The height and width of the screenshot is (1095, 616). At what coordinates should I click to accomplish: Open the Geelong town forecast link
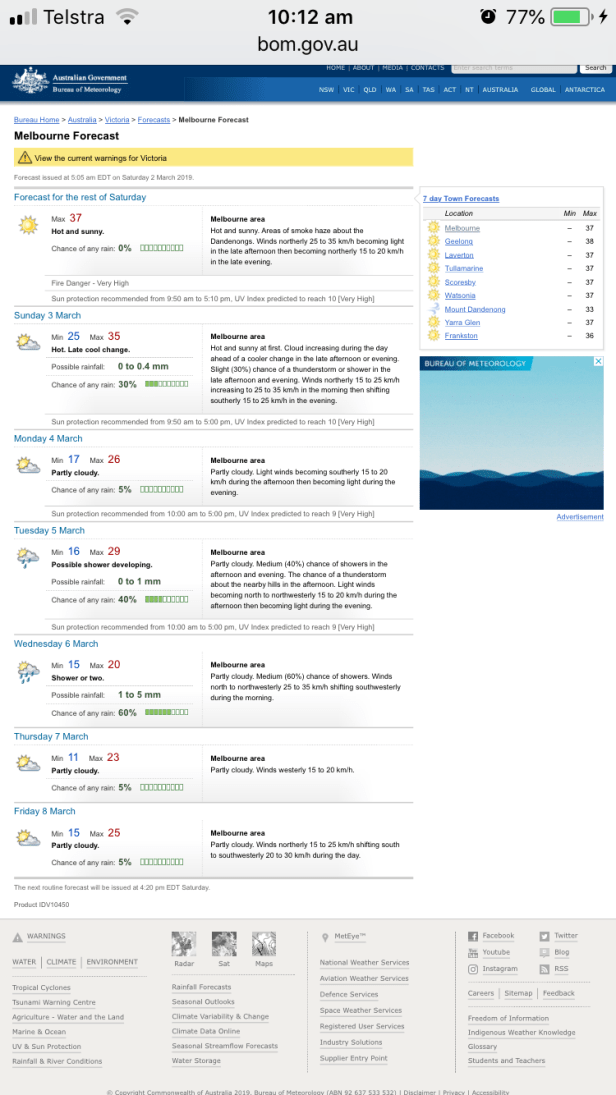click(459, 242)
